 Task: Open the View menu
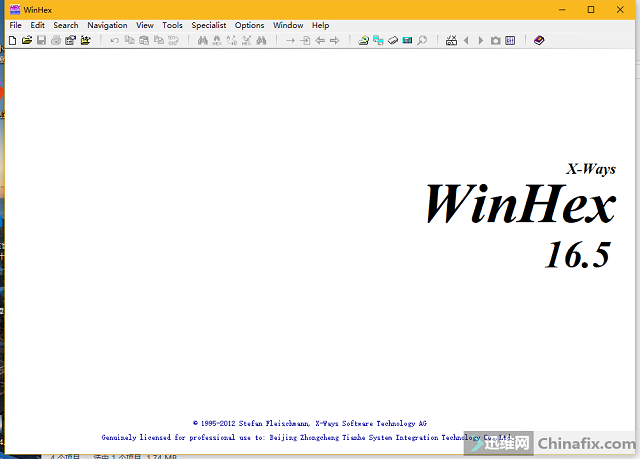pos(145,25)
